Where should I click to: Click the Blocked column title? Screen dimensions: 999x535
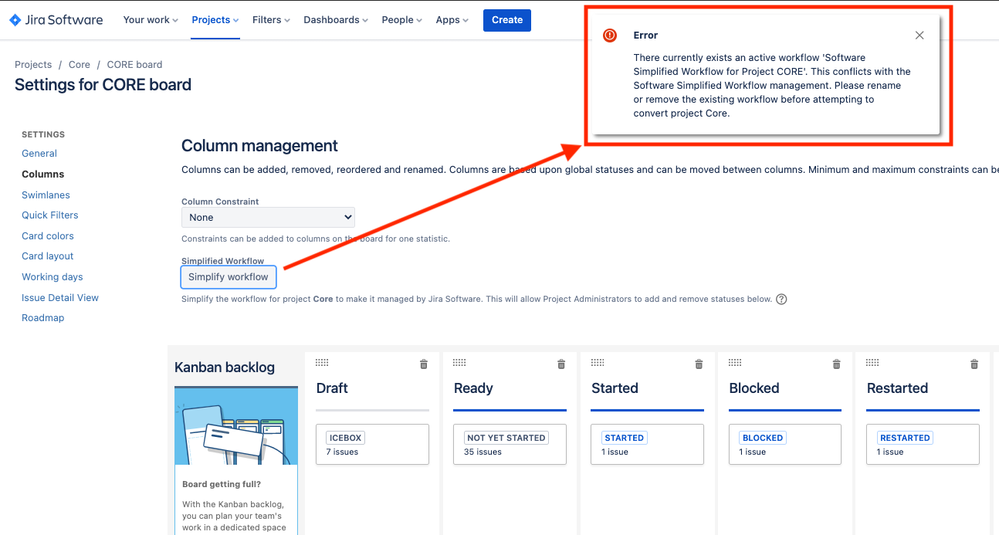(x=754, y=388)
